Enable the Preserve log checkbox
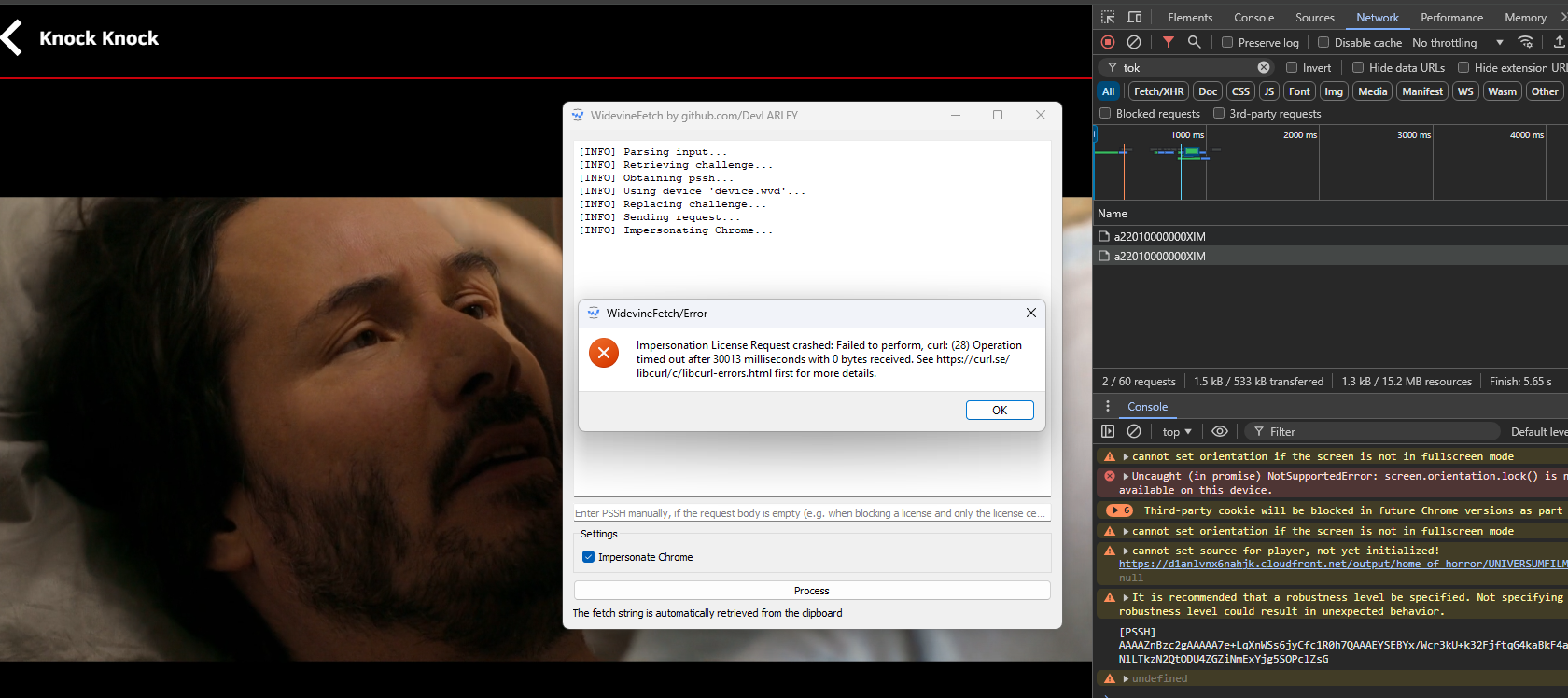This screenshot has width=1568, height=698. (1227, 42)
